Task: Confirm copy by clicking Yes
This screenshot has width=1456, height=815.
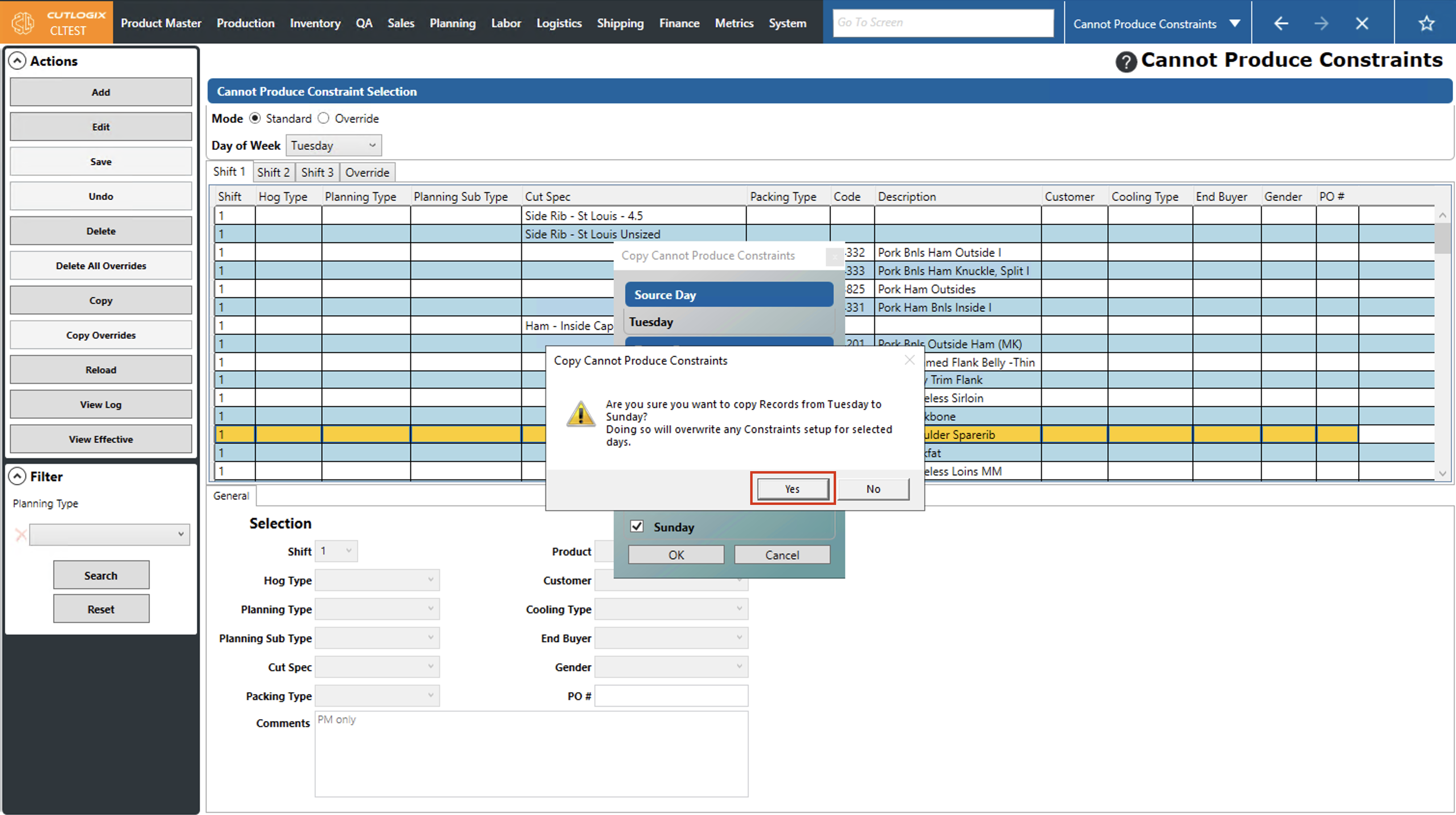Action: click(792, 489)
